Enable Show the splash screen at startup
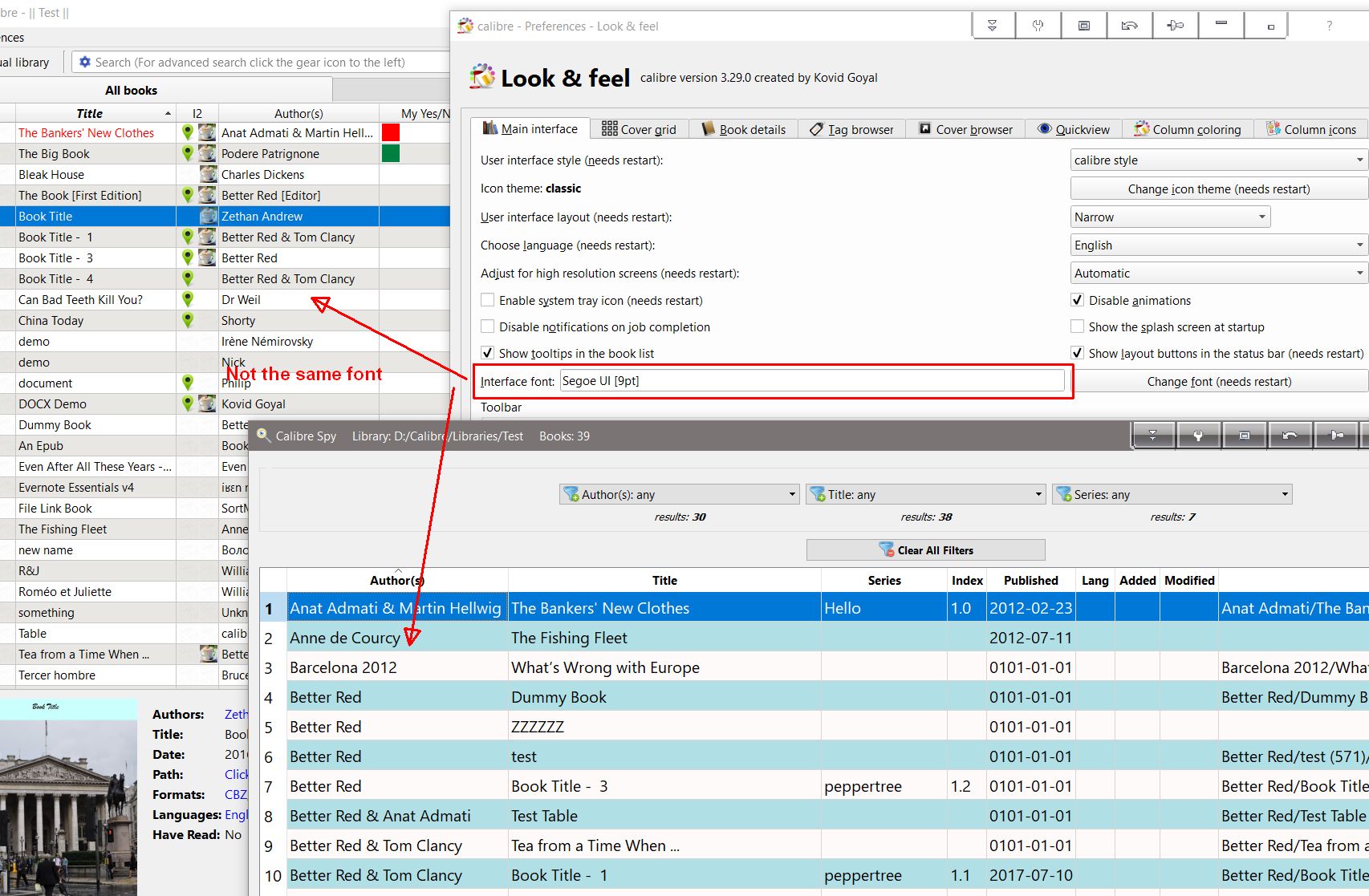1369x896 pixels. tap(1077, 326)
